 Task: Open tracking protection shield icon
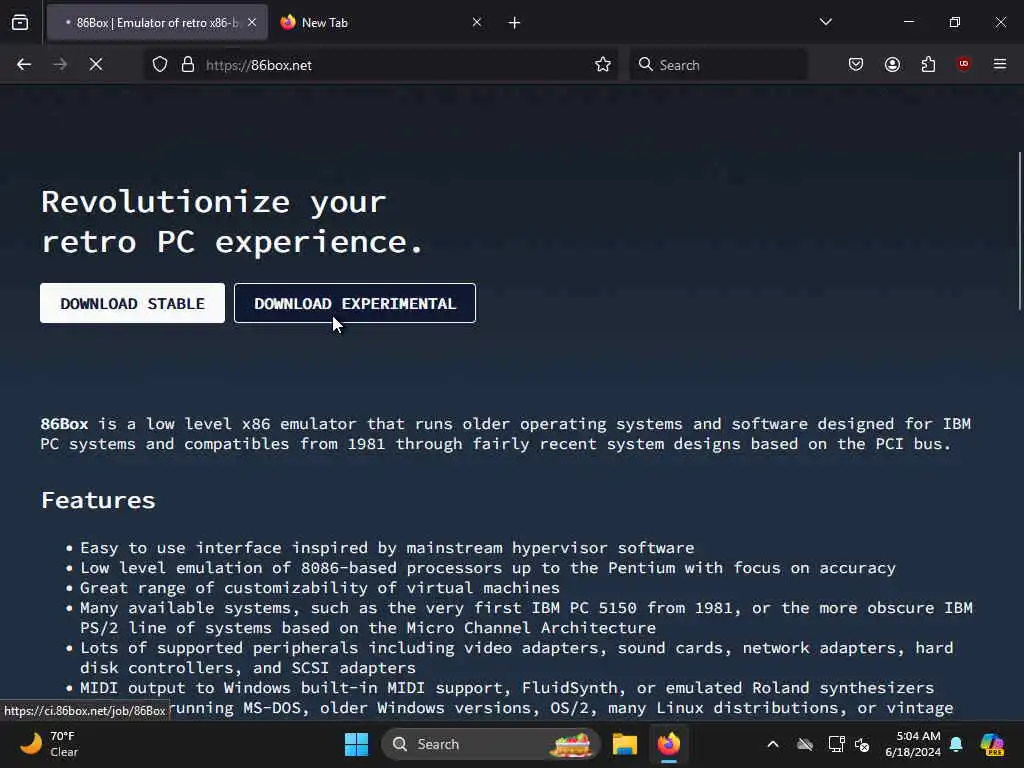(x=160, y=65)
